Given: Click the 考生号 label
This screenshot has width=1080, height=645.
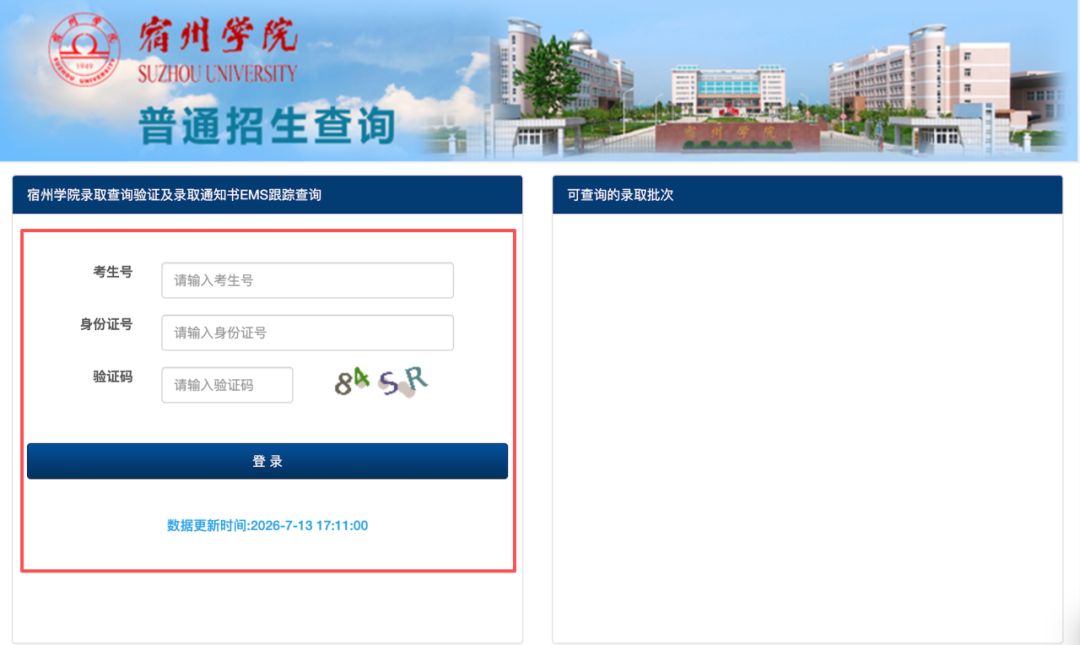Looking at the screenshot, I should [x=113, y=272].
